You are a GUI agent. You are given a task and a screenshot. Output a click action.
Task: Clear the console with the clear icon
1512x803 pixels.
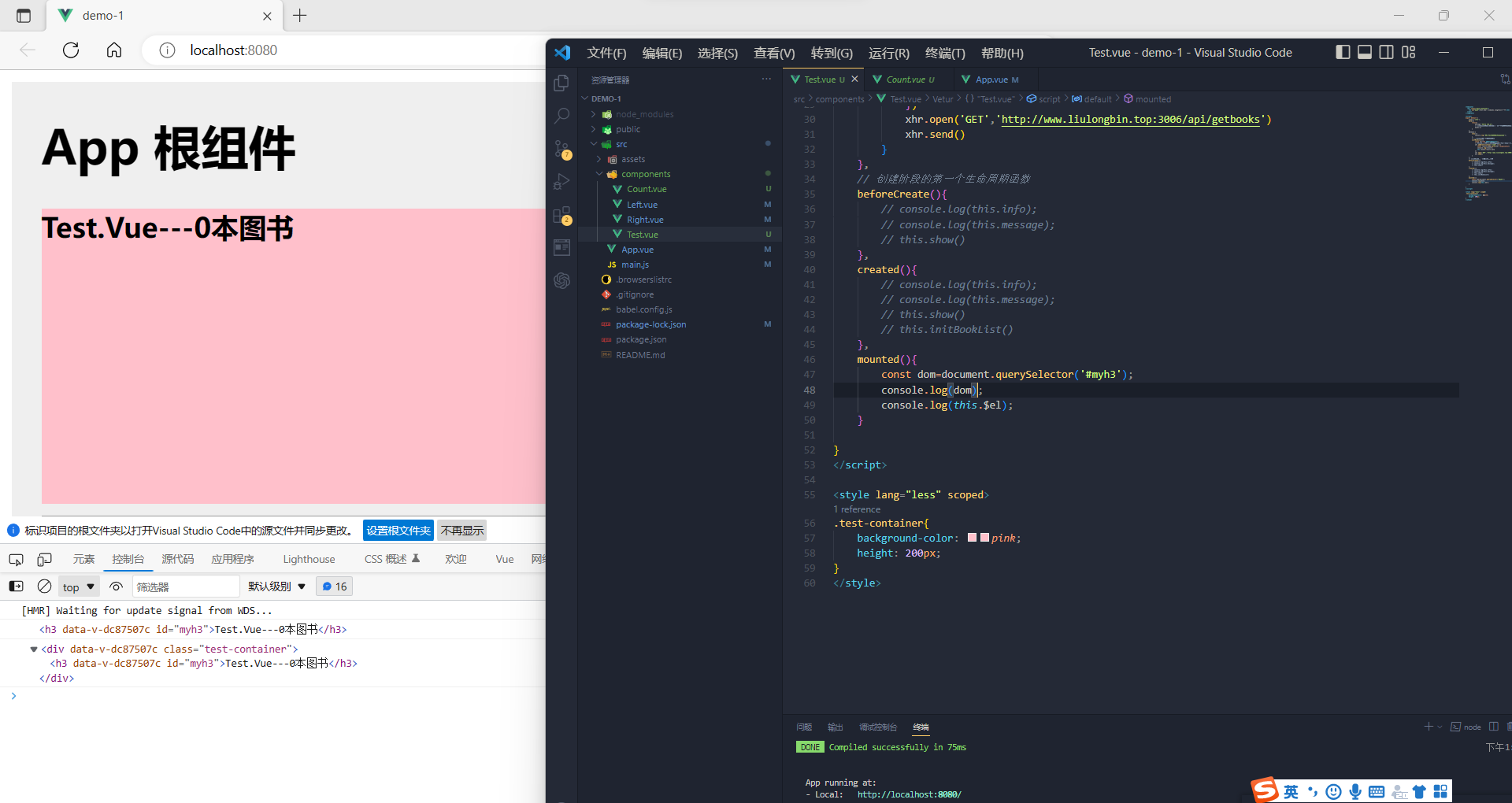(45, 587)
